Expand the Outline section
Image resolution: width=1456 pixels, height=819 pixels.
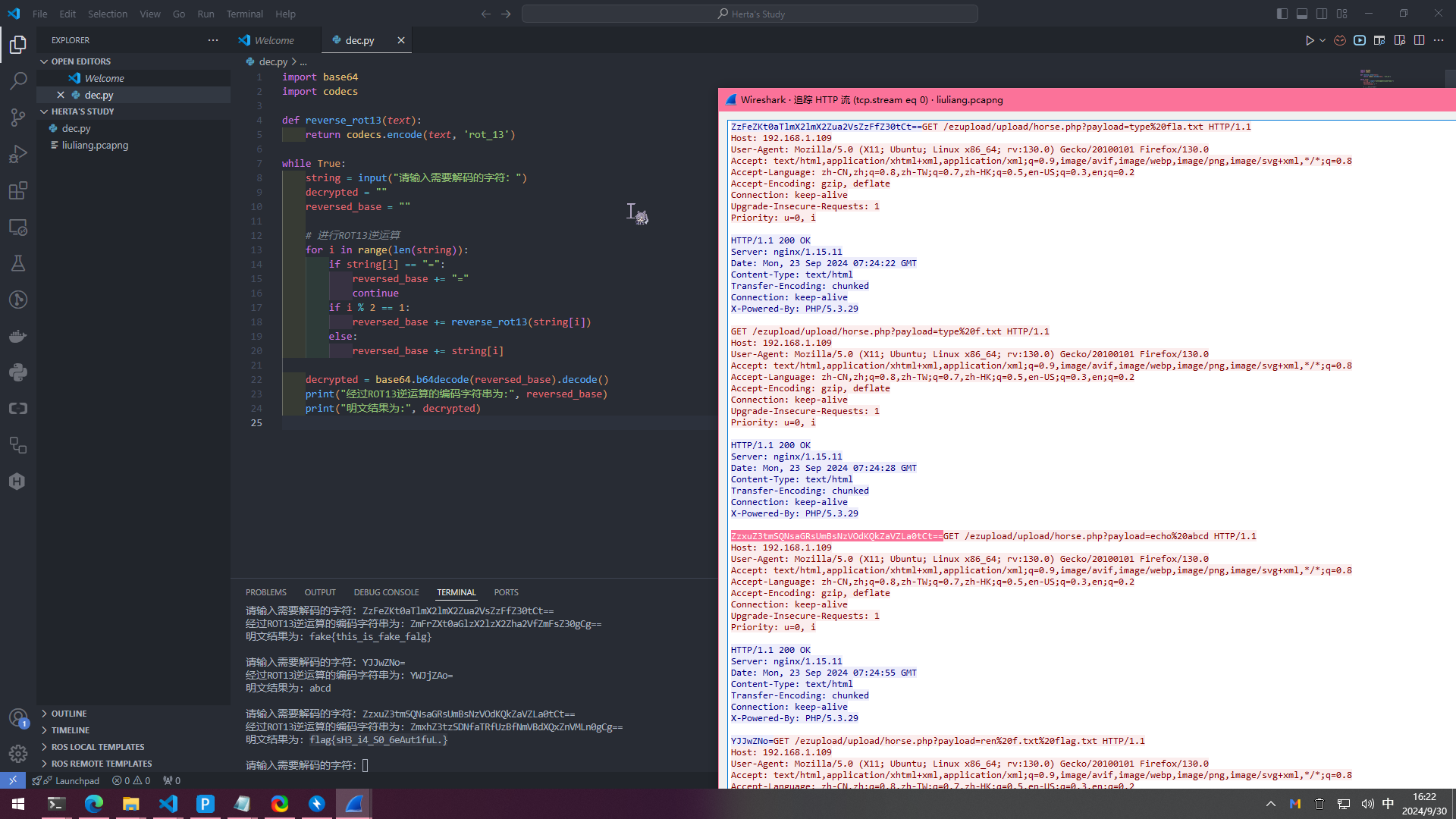click(x=69, y=714)
